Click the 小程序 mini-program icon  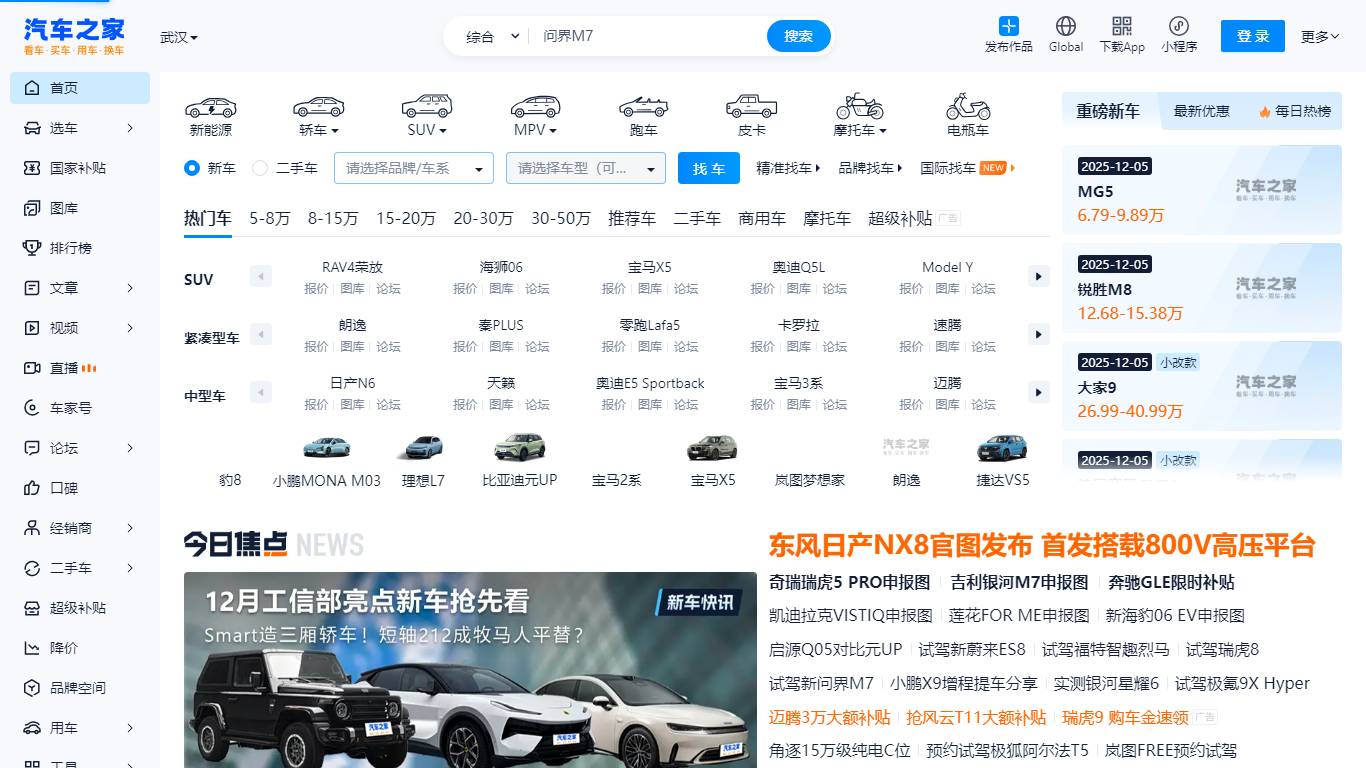click(1179, 36)
